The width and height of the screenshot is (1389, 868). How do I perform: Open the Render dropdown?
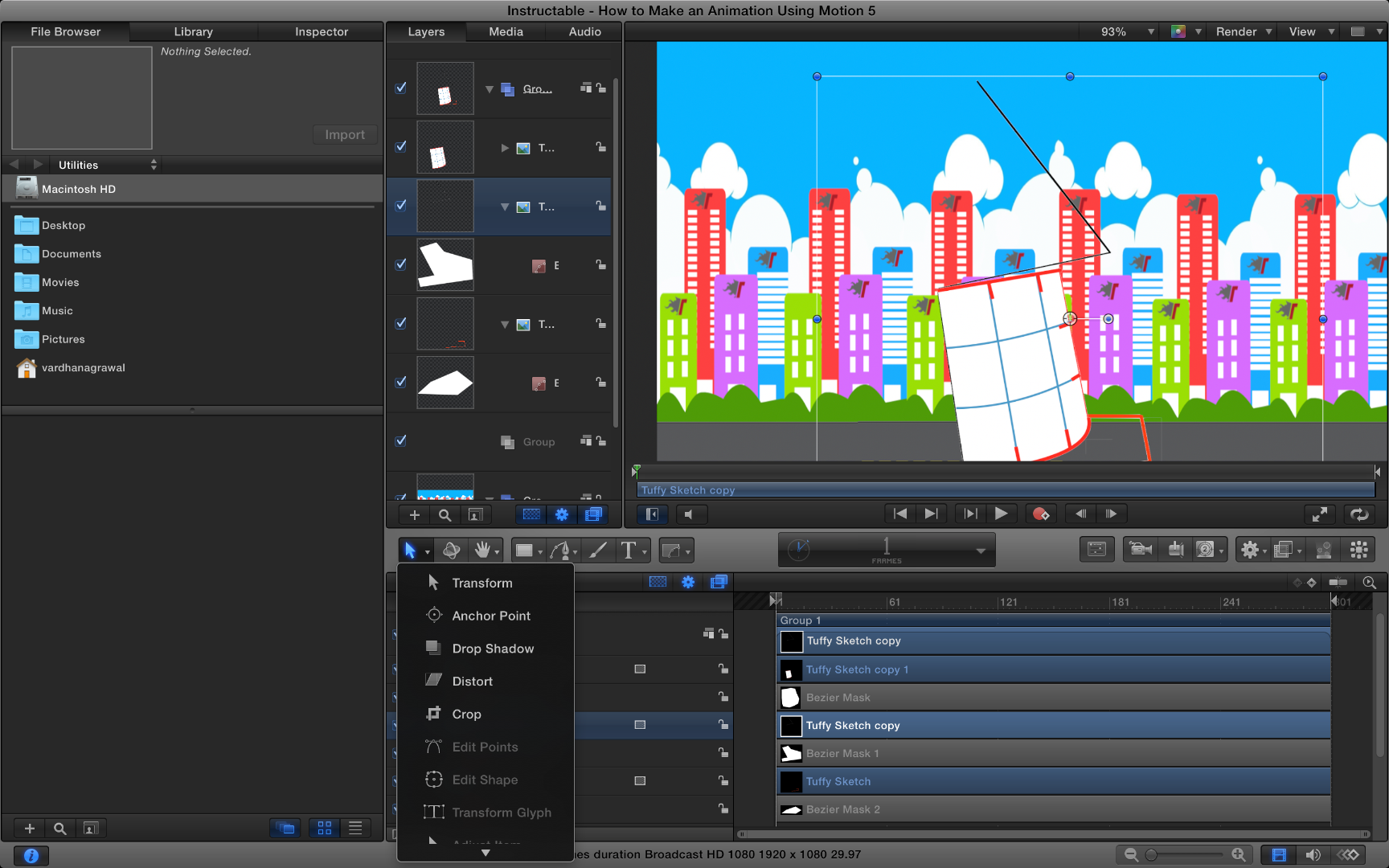click(x=1244, y=31)
